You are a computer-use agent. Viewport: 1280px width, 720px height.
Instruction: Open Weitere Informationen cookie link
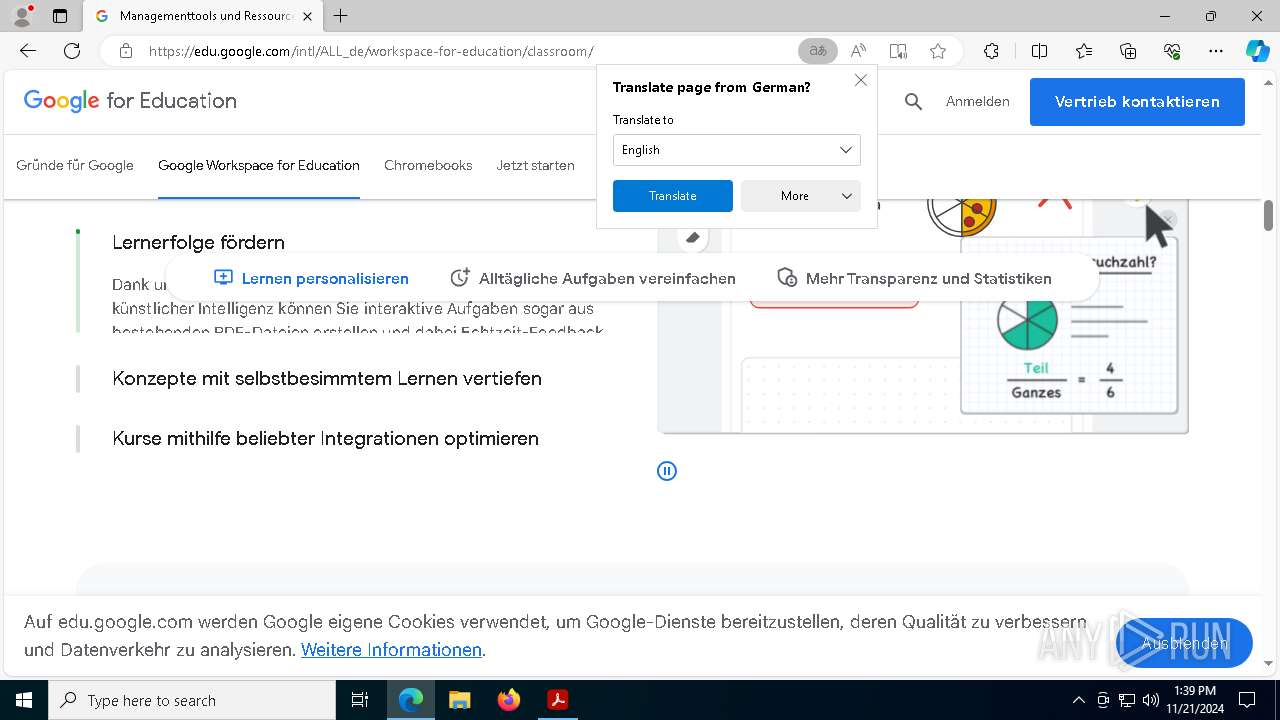tap(391, 650)
